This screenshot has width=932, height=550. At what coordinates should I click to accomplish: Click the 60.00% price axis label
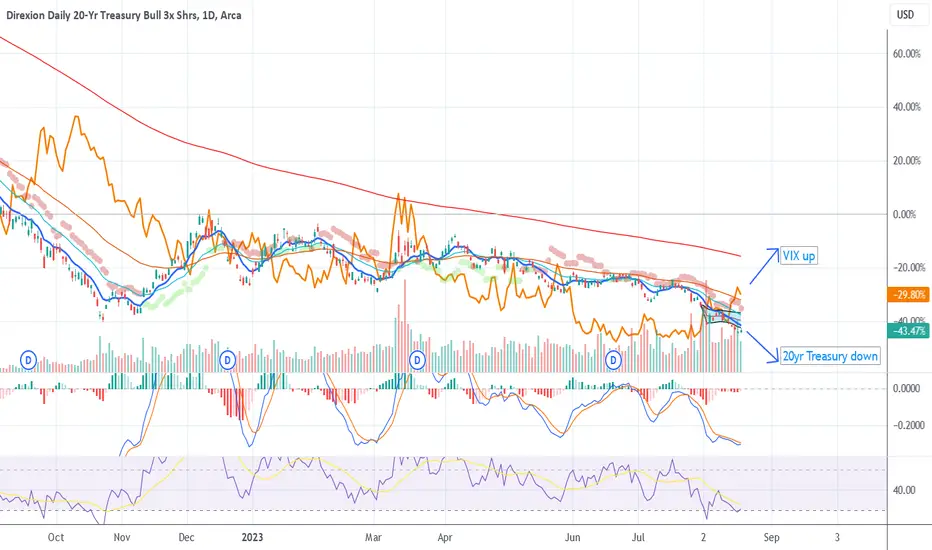coord(906,54)
